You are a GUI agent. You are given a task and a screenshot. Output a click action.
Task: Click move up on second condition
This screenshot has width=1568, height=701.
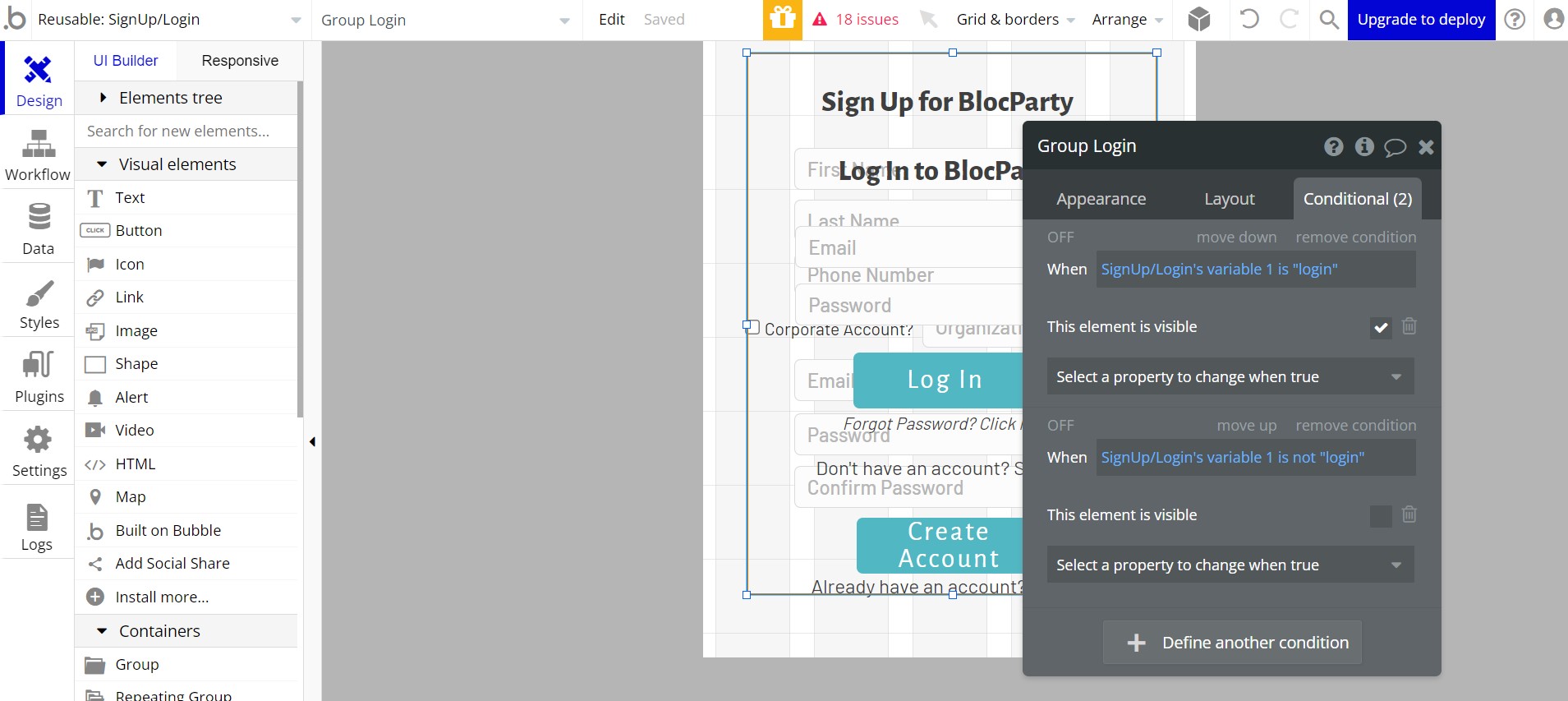(1246, 425)
